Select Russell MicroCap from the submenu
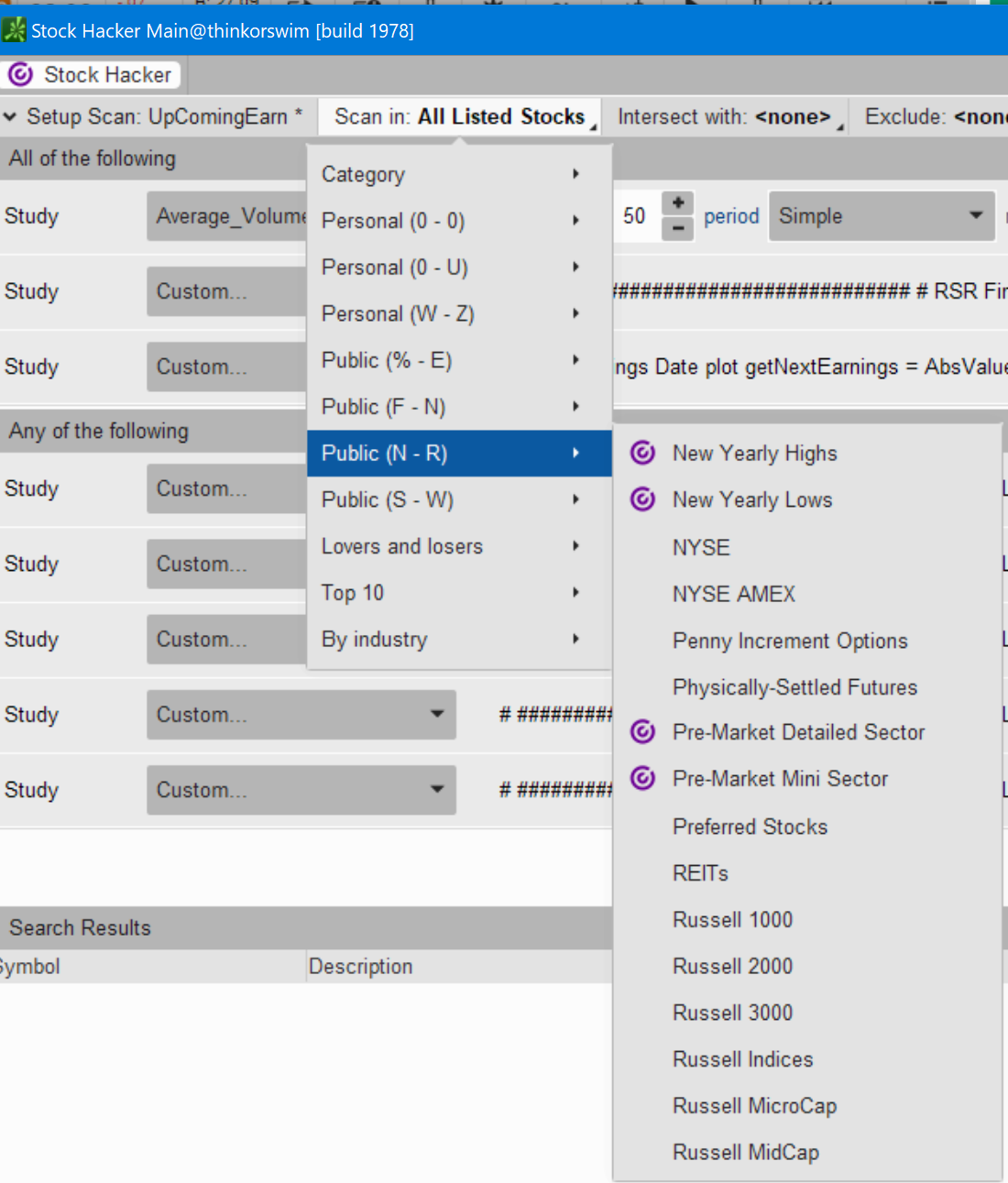 click(807, 1106)
